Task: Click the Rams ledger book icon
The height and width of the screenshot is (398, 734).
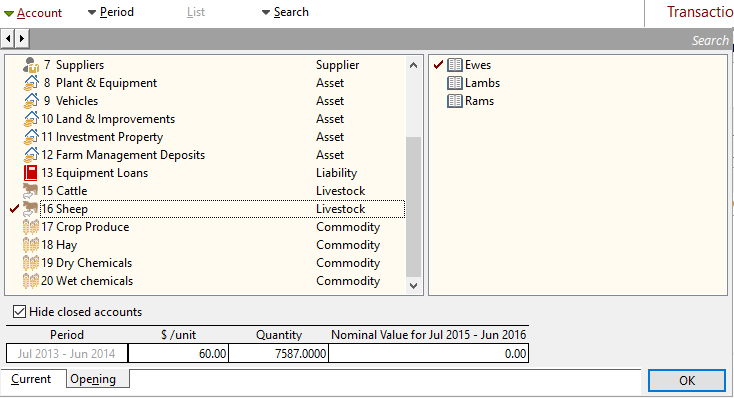Action: (x=455, y=101)
